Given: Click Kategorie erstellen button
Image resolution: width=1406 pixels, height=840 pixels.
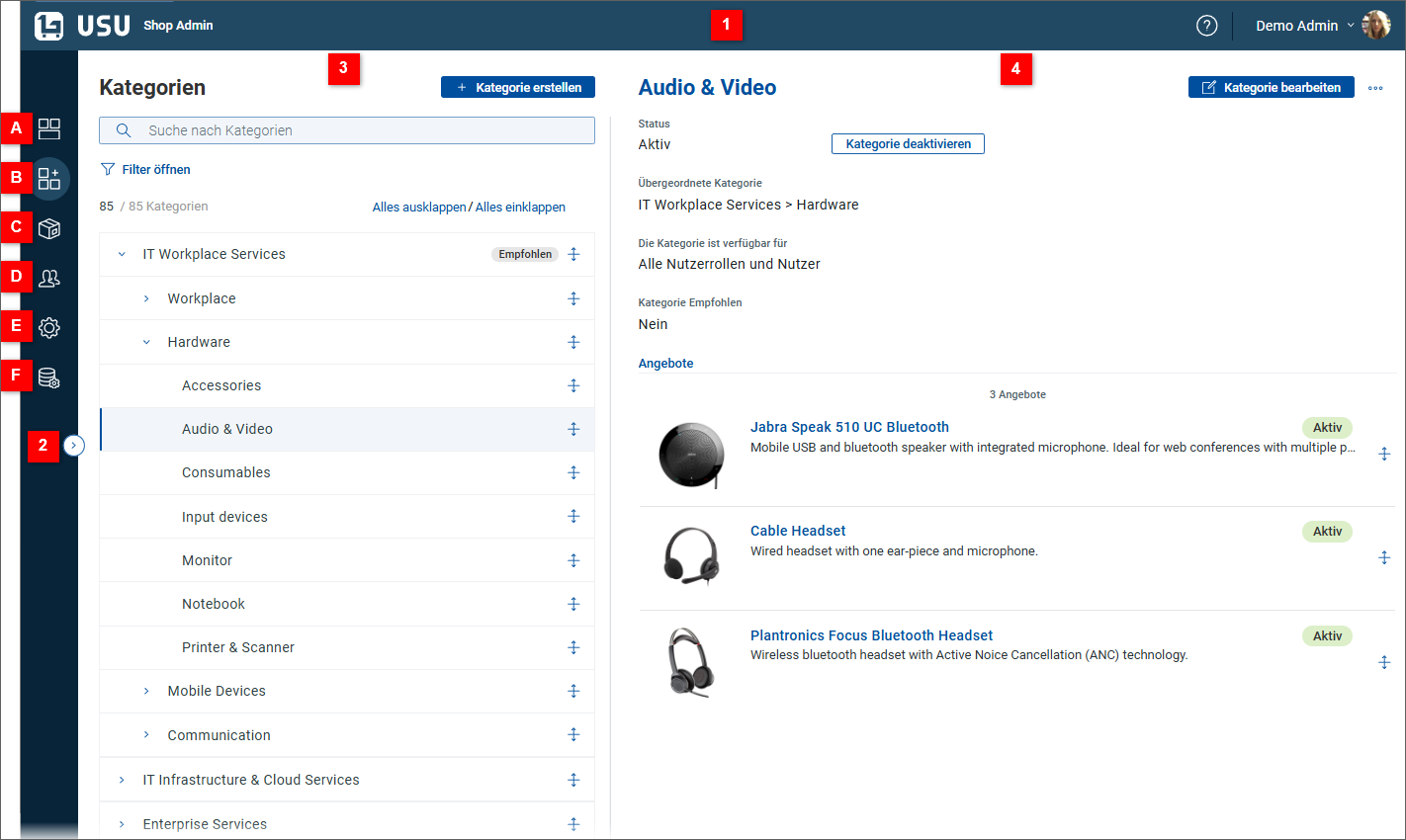Looking at the screenshot, I should [518, 88].
